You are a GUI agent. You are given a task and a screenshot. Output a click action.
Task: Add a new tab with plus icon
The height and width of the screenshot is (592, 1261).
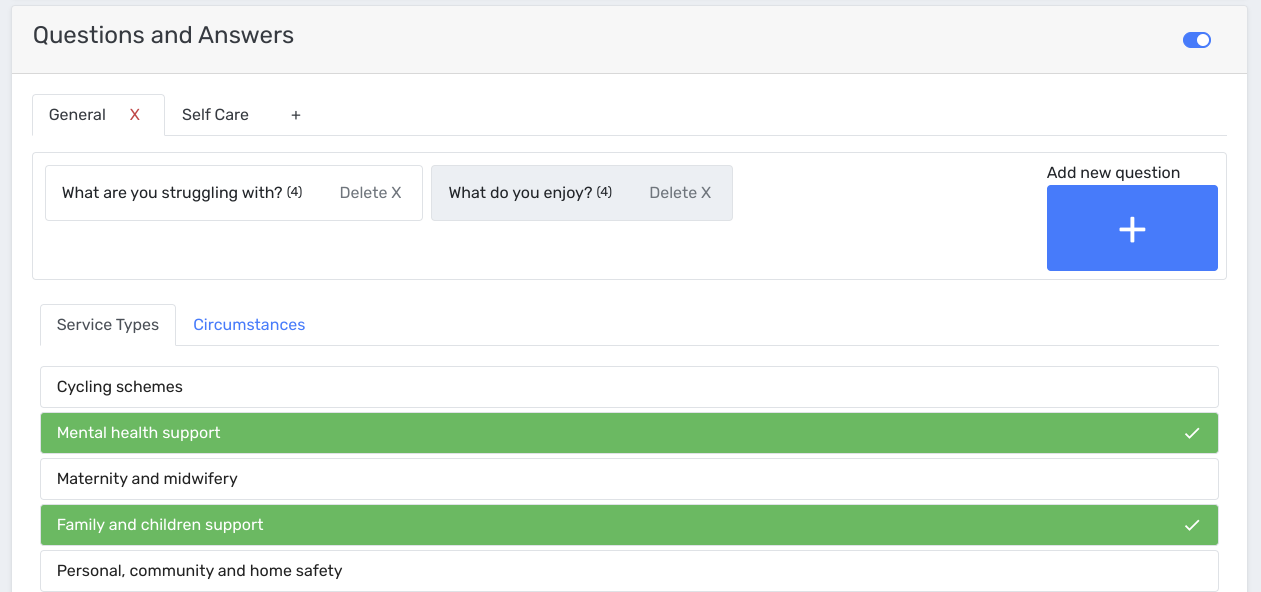coord(296,115)
